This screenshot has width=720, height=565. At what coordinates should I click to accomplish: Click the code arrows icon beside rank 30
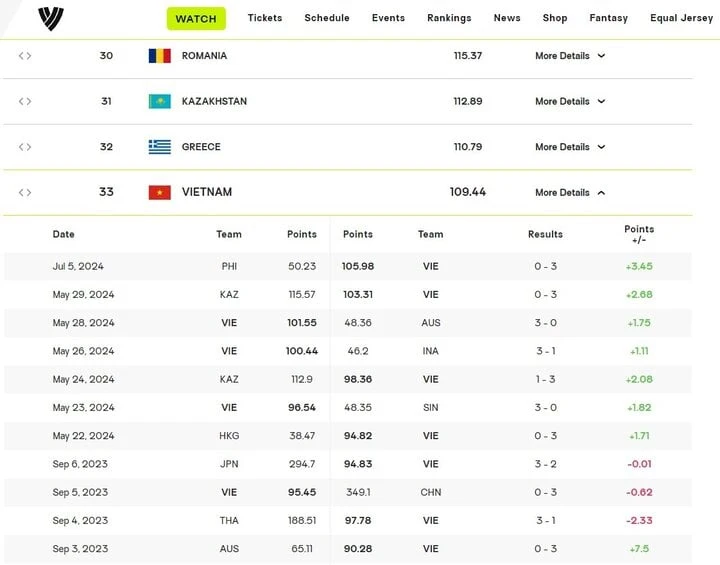[x=25, y=56]
